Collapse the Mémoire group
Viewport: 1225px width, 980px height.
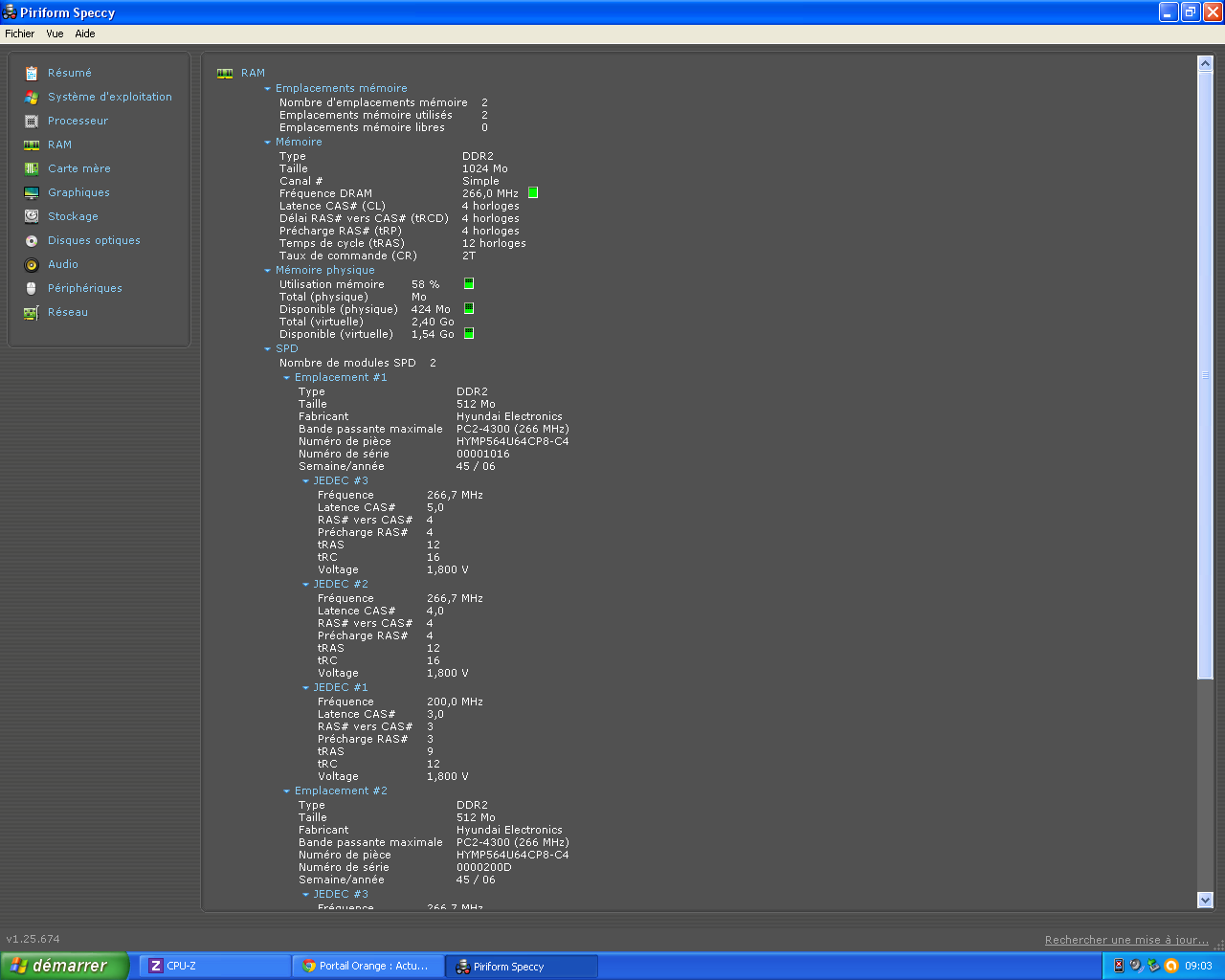(x=268, y=142)
